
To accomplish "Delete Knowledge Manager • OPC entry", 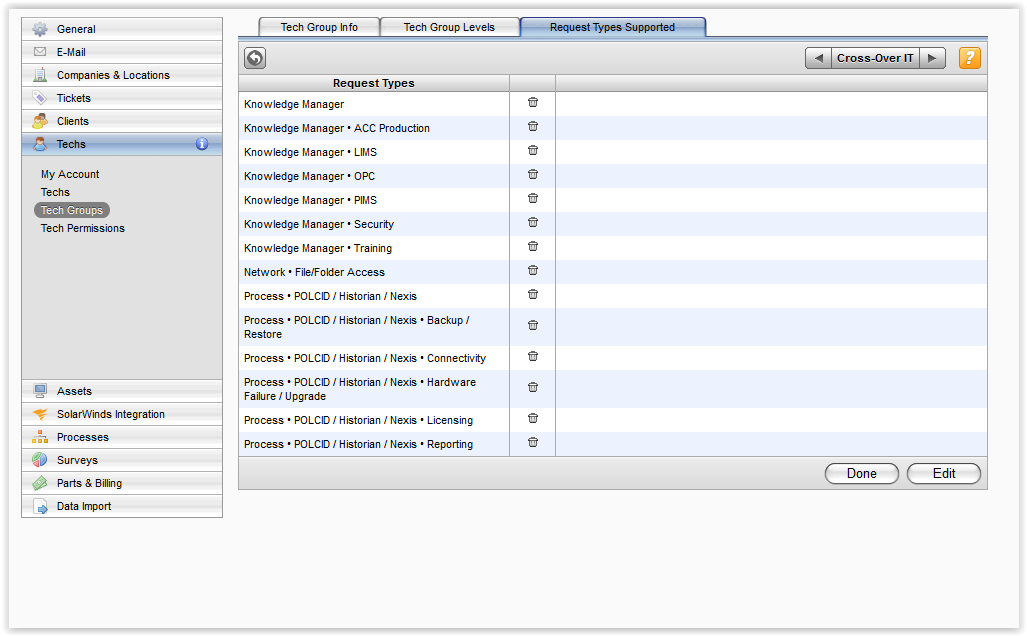I will 532,174.
